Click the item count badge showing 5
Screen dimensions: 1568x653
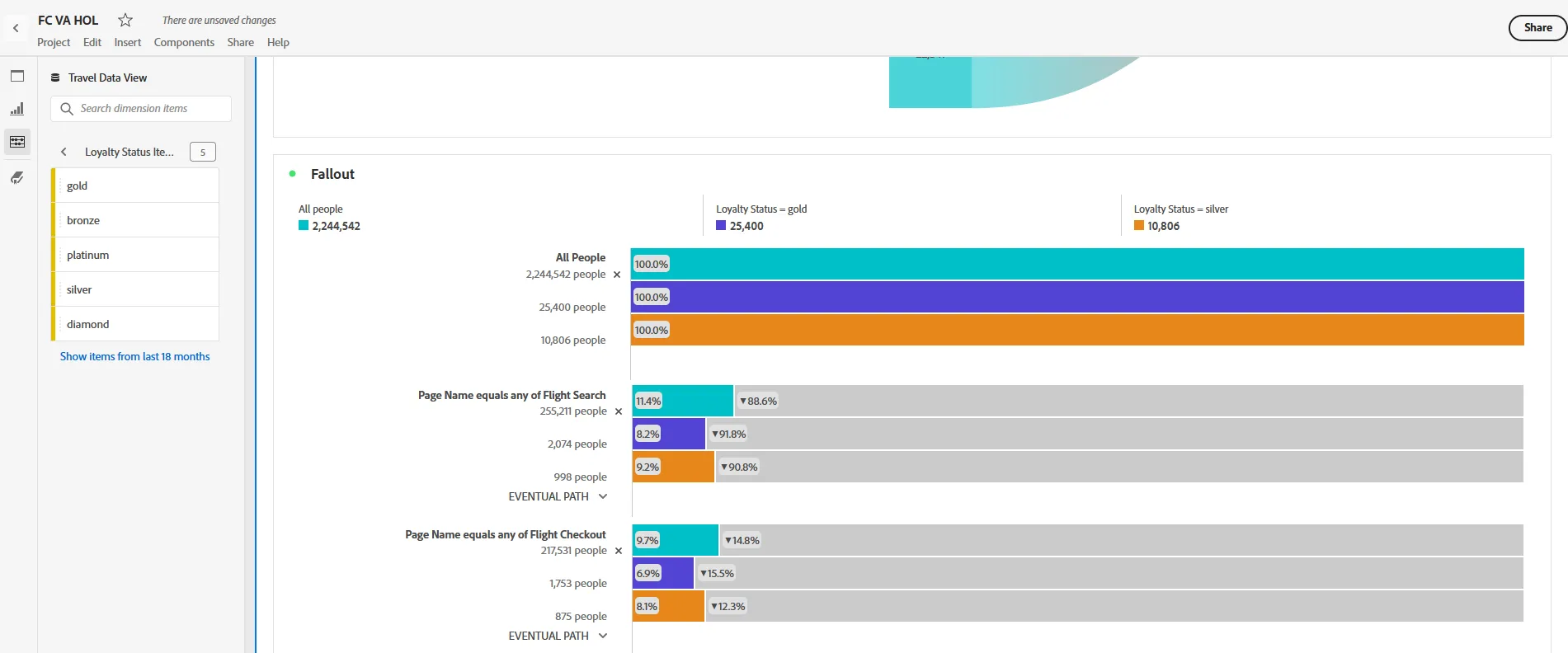click(x=203, y=152)
